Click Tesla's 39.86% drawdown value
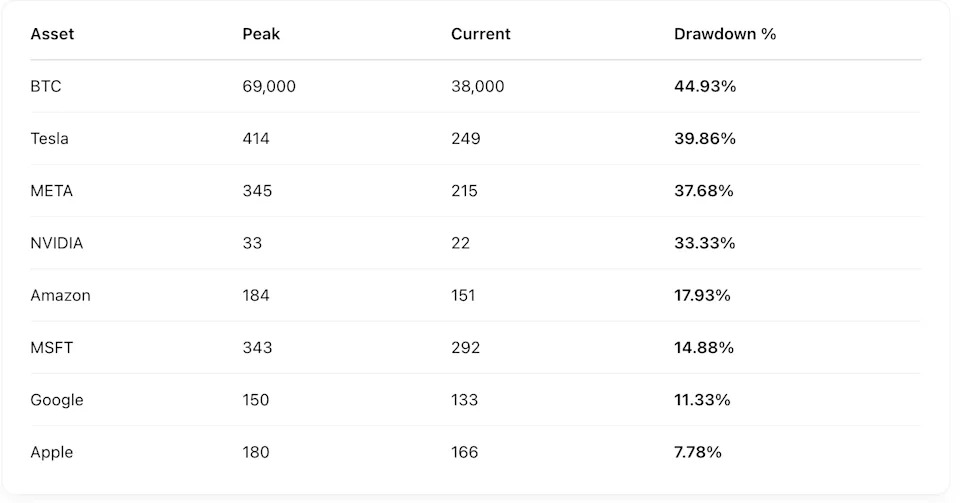 705,138
